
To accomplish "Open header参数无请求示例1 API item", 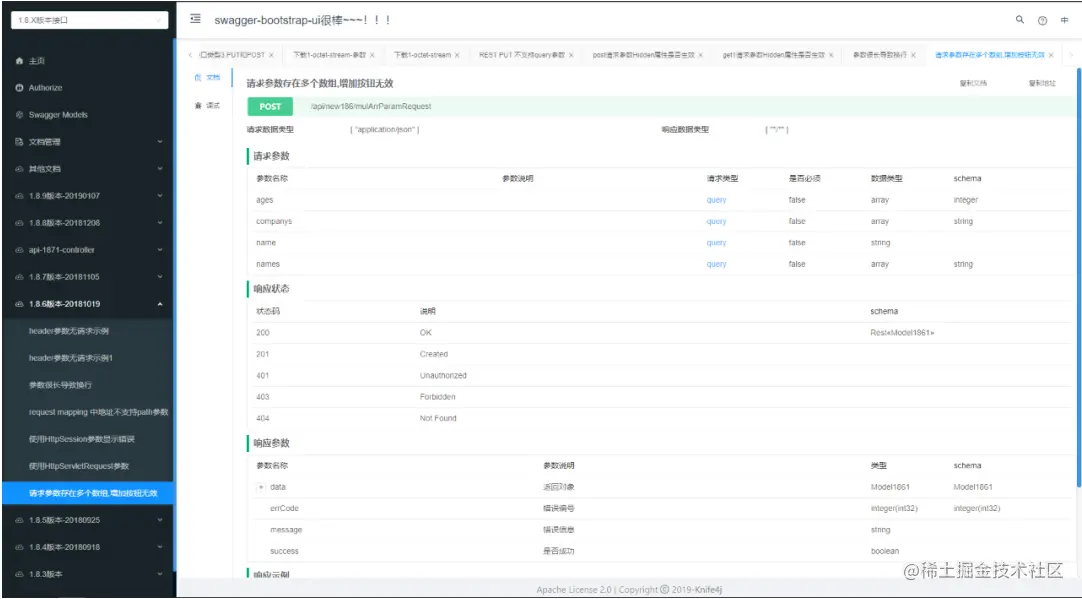I will tap(71, 357).
